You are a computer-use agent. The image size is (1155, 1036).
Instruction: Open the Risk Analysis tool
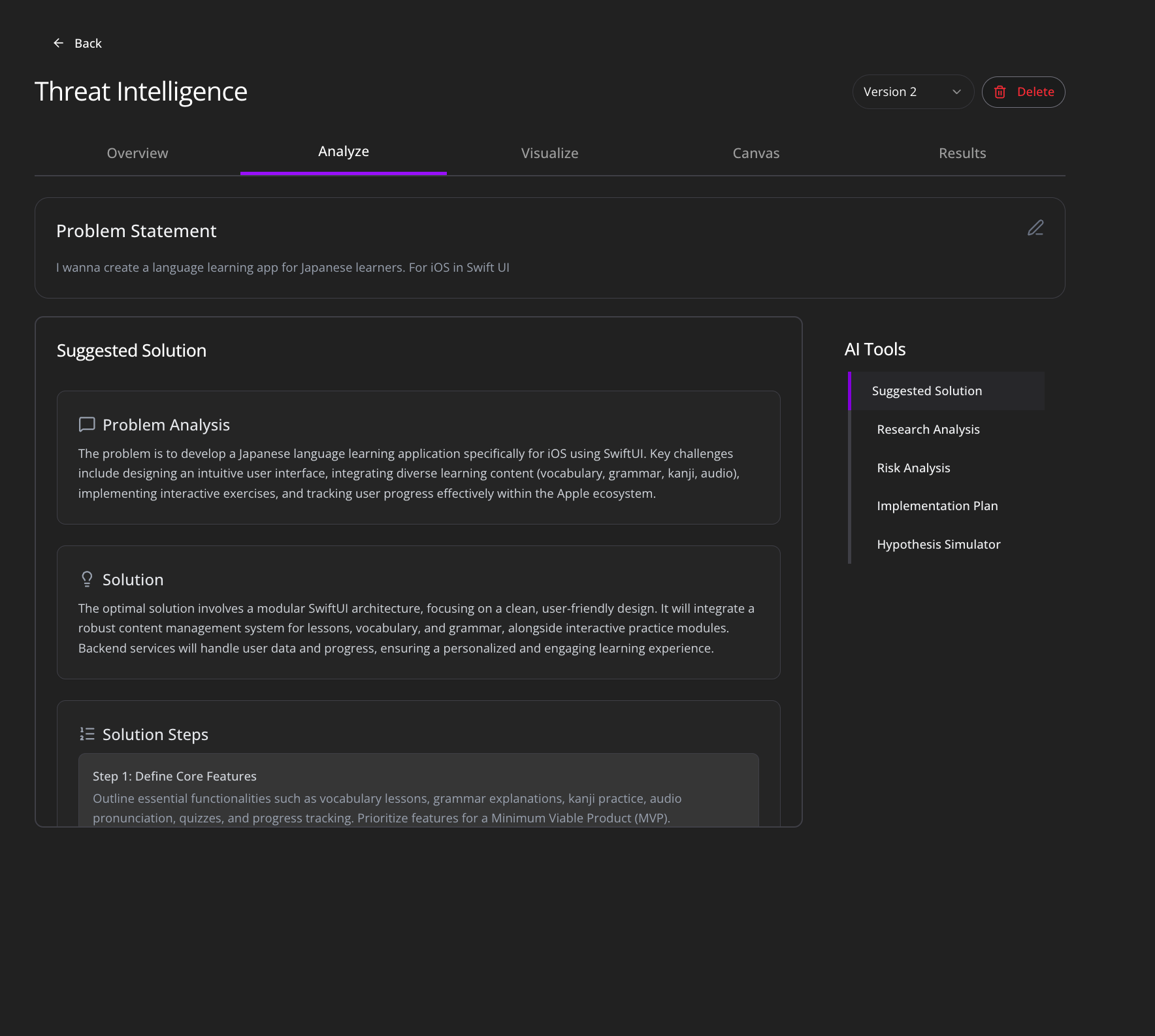(x=913, y=468)
